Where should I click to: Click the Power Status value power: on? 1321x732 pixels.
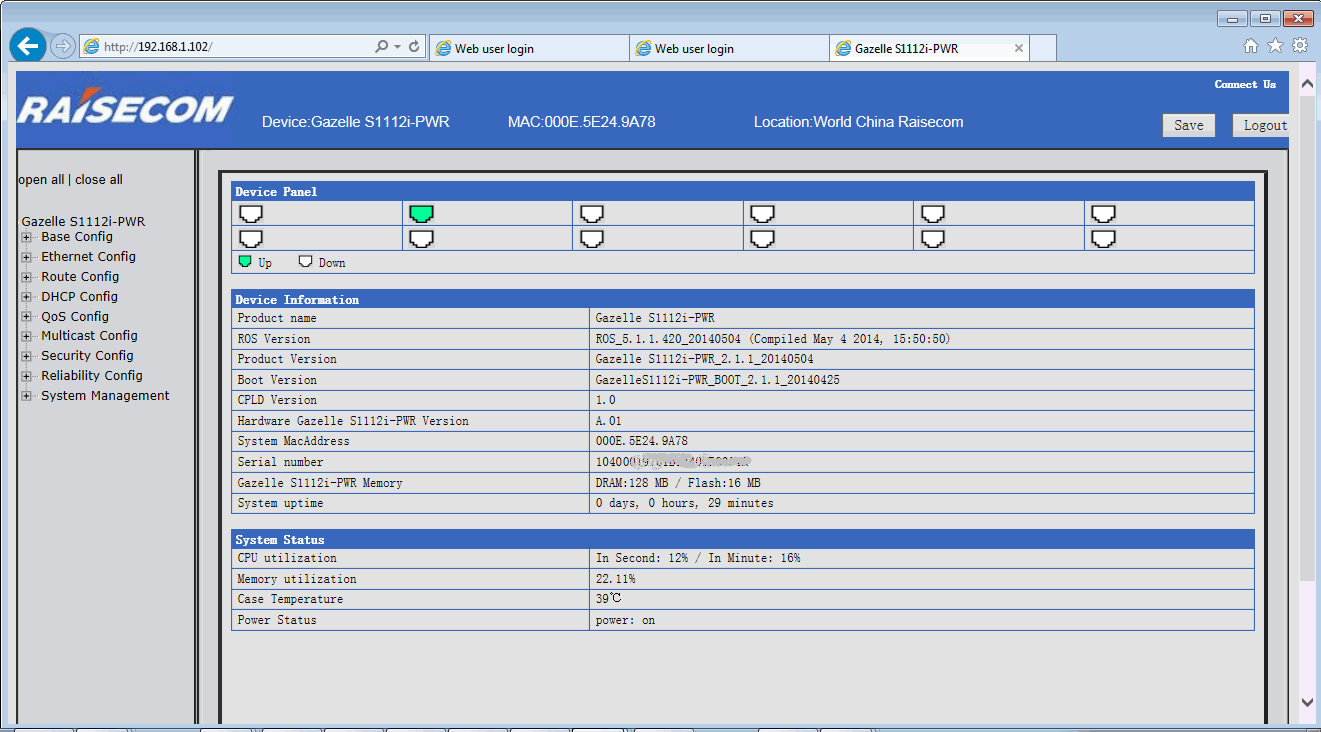pyautogui.click(x=625, y=620)
